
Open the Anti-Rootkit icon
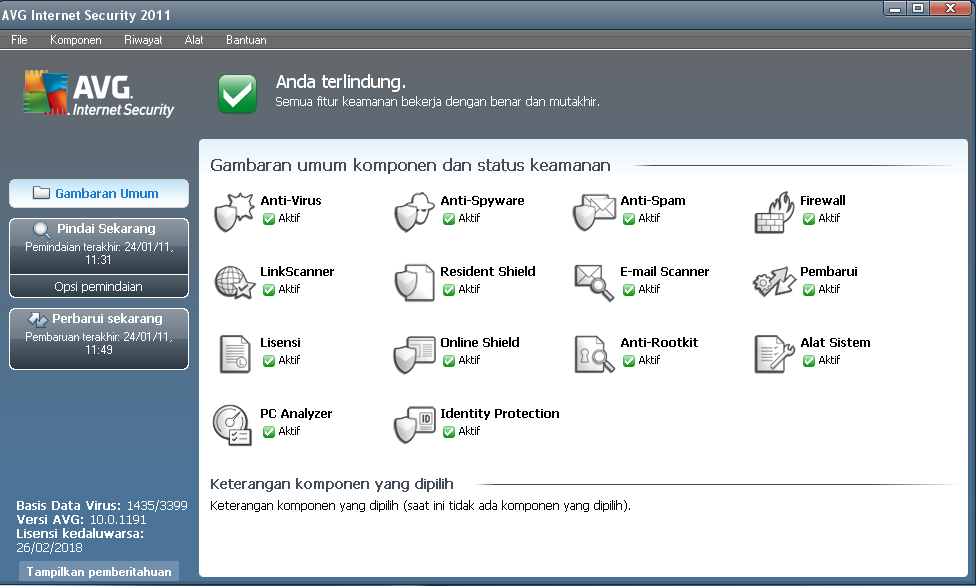tap(594, 354)
